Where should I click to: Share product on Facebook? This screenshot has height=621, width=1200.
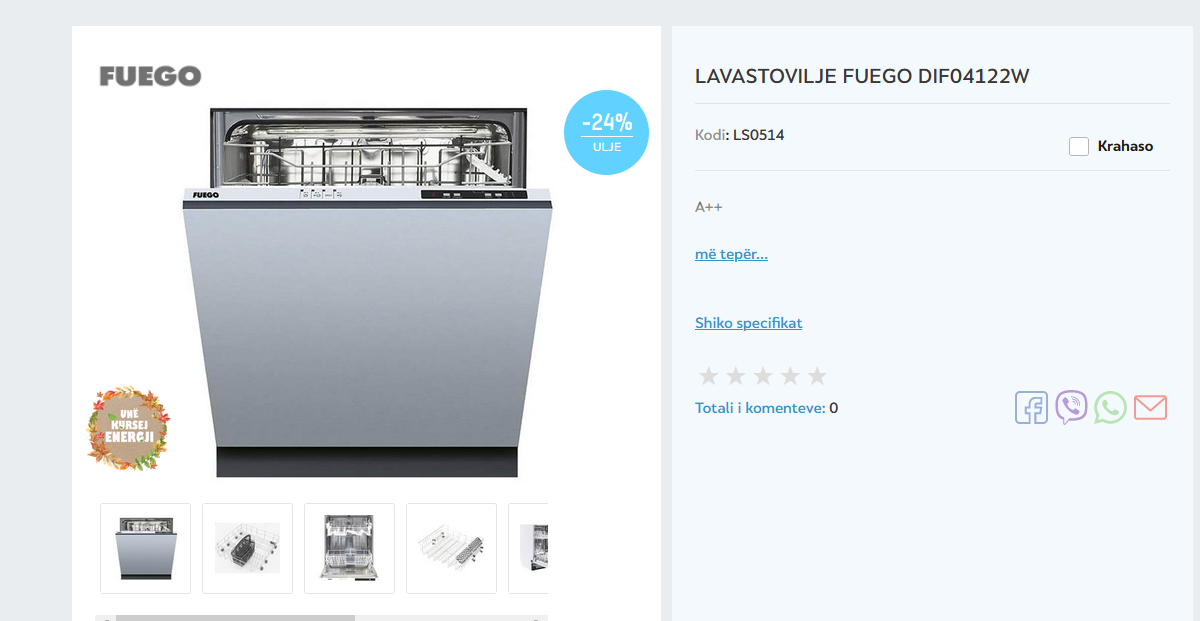[1031, 408]
